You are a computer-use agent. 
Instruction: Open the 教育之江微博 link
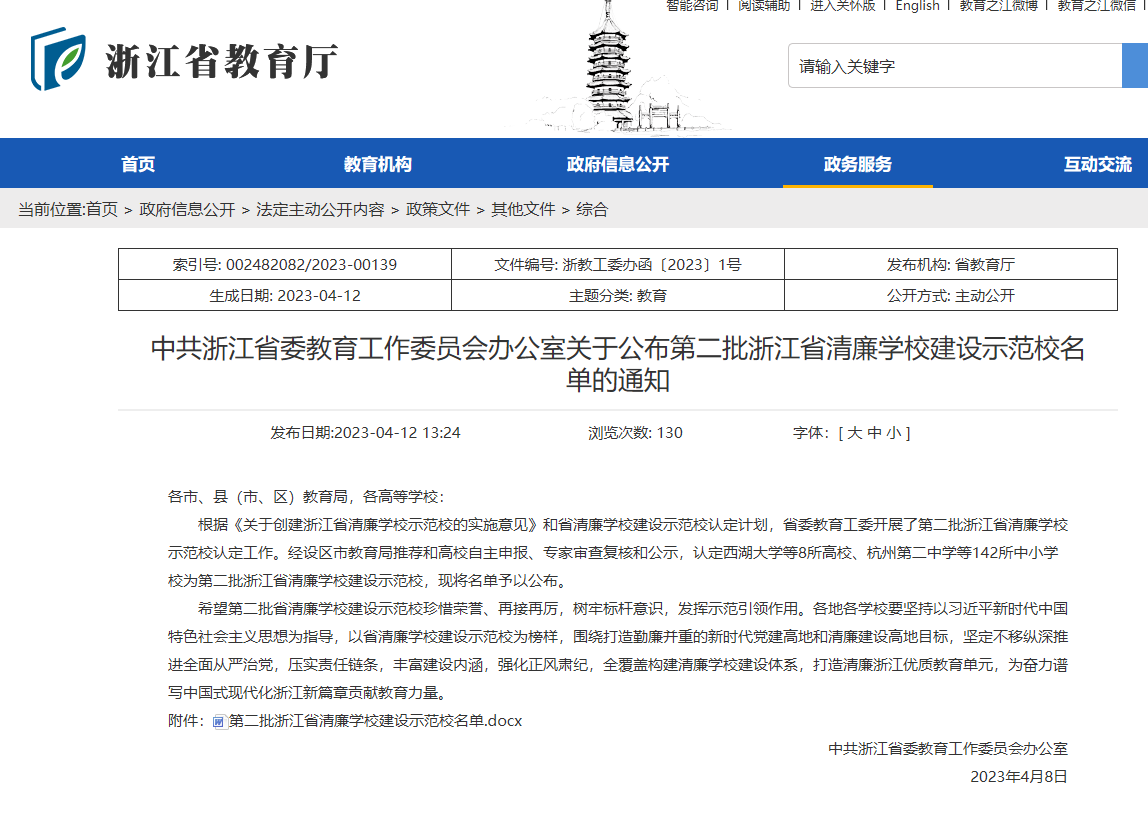(999, 6)
